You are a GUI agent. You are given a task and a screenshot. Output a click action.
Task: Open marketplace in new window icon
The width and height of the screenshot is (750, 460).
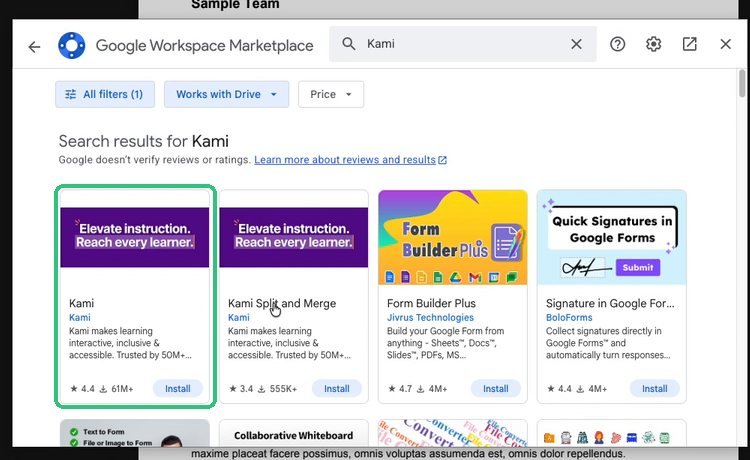pyautogui.click(x=689, y=44)
